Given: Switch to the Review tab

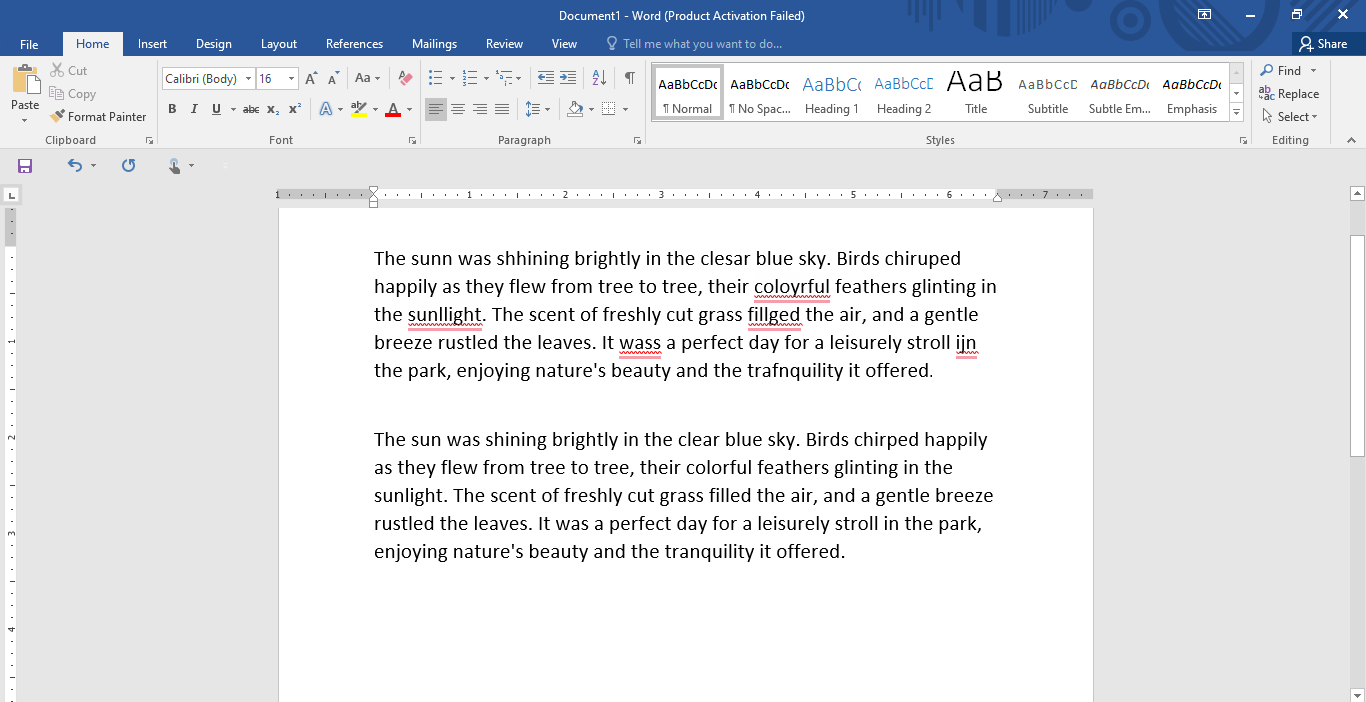Looking at the screenshot, I should pyautogui.click(x=504, y=44).
